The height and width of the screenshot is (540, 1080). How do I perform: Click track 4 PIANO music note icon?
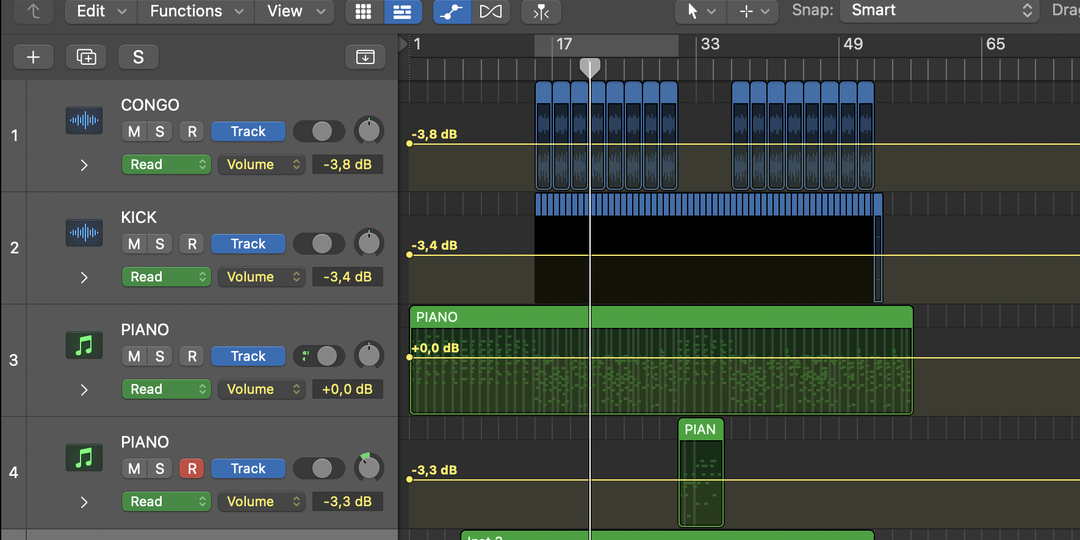[x=84, y=457]
